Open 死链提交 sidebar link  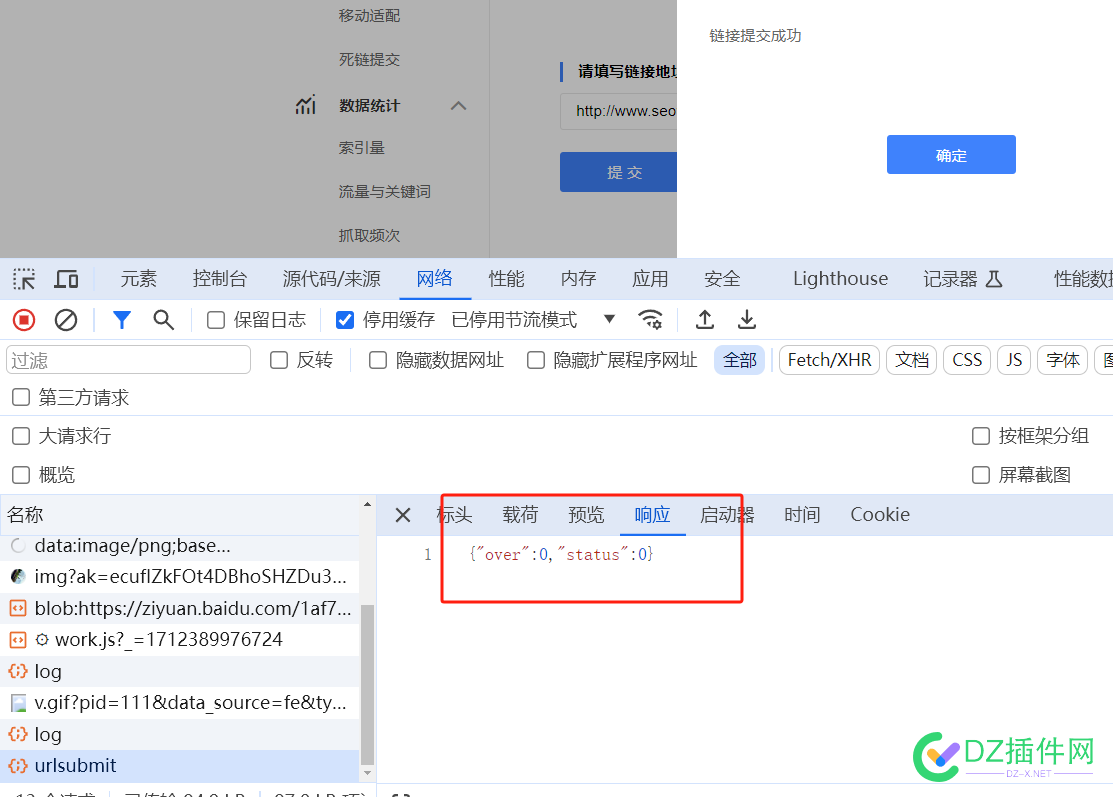[369, 60]
